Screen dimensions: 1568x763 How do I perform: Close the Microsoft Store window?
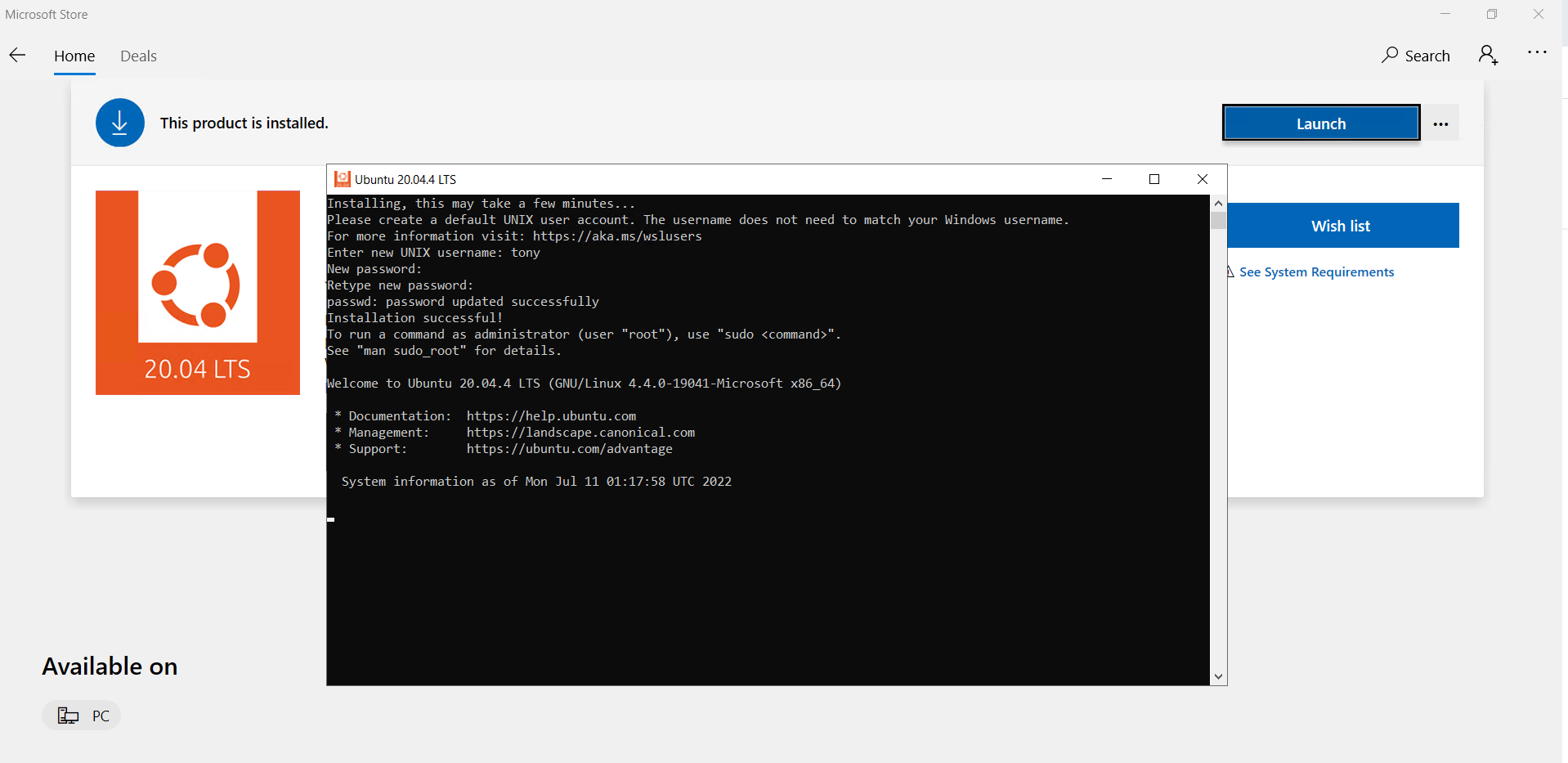click(1539, 14)
